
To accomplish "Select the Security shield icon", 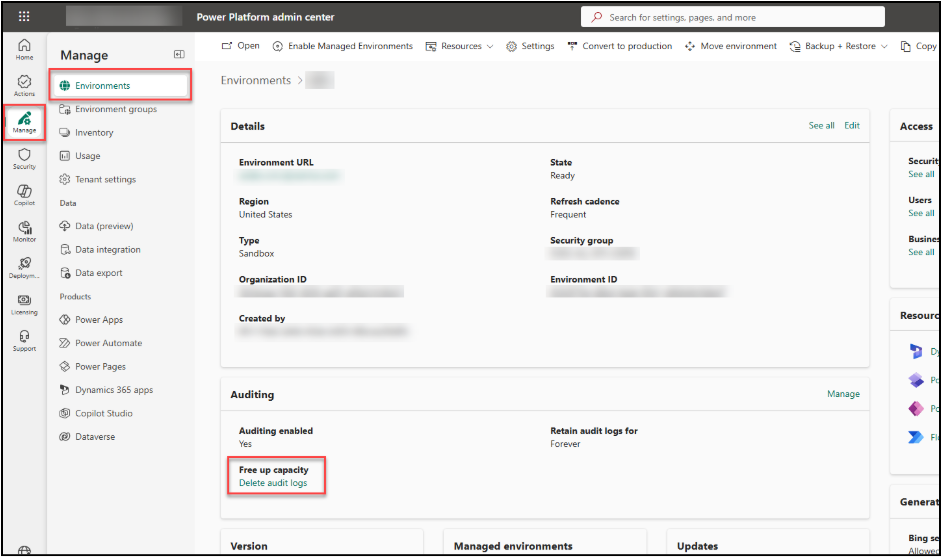I will pyautogui.click(x=24, y=158).
